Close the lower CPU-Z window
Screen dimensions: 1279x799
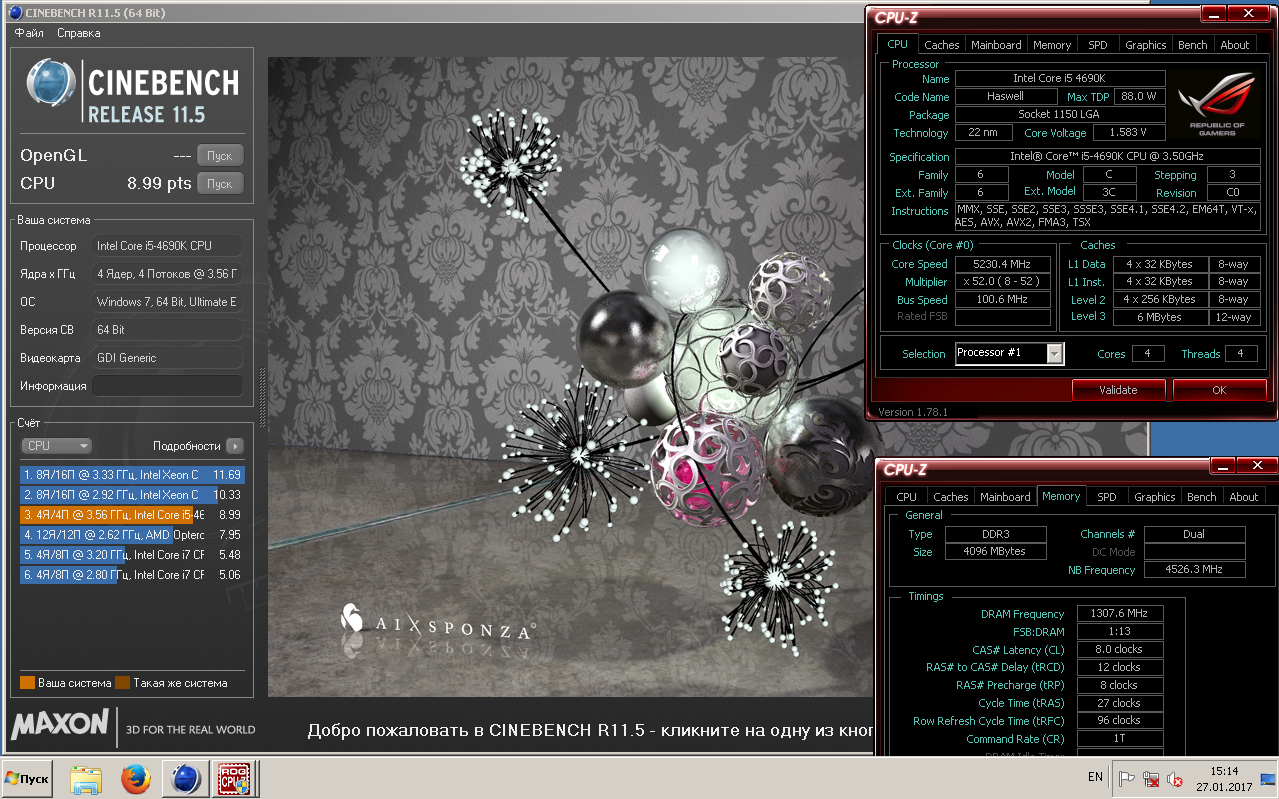(x=1257, y=465)
